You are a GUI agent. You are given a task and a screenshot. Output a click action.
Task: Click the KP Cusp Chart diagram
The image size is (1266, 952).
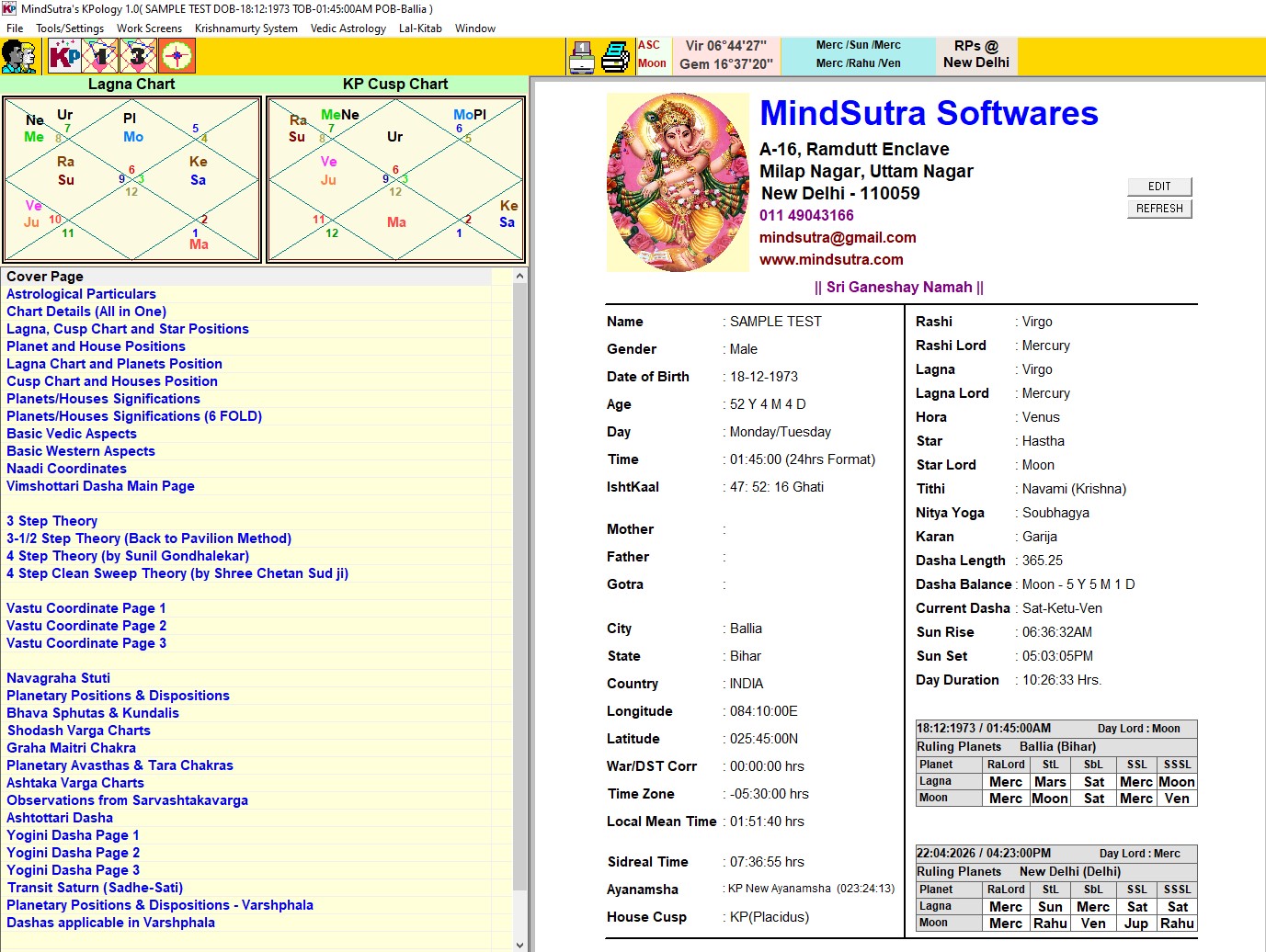tap(395, 179)
